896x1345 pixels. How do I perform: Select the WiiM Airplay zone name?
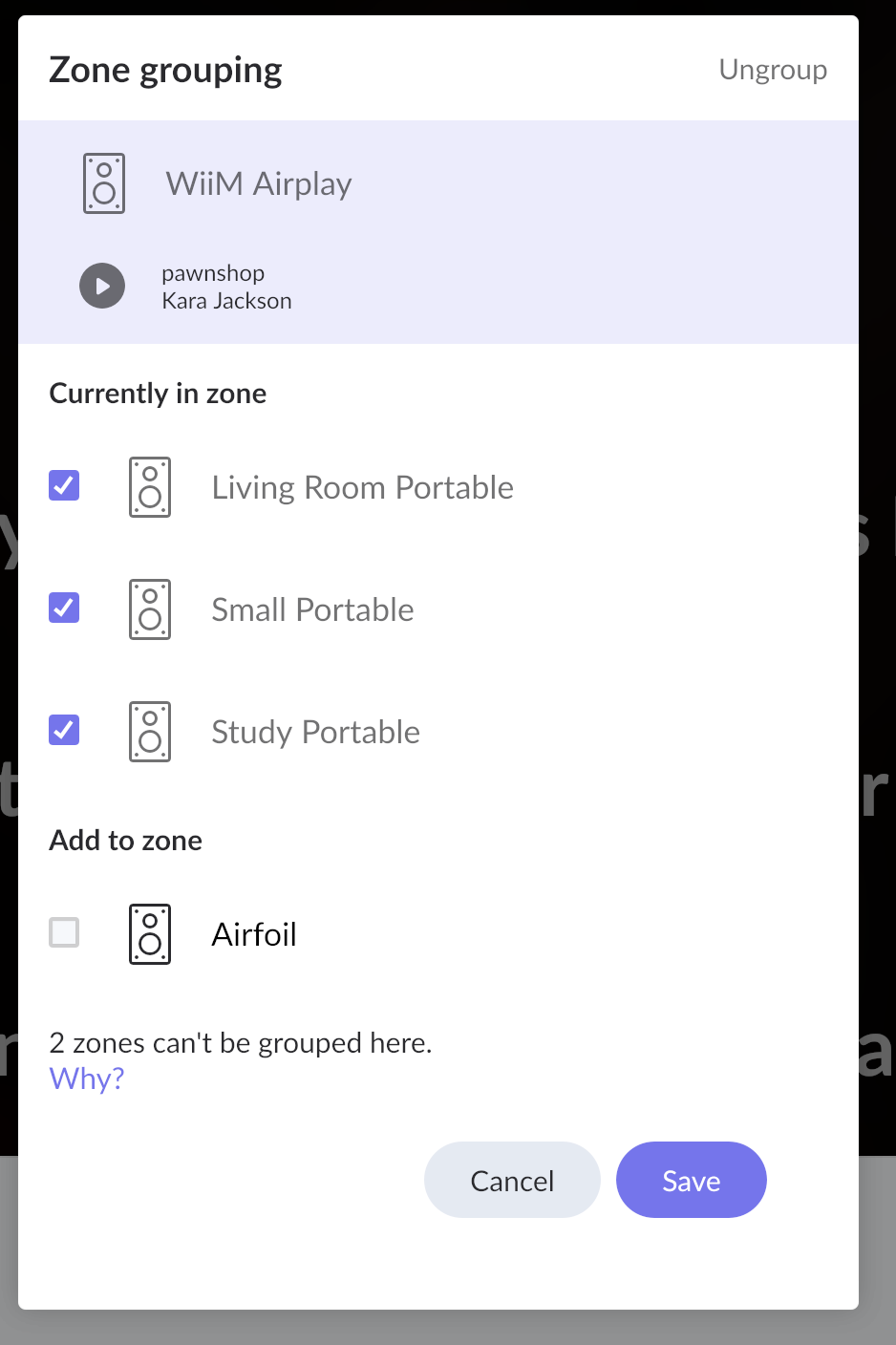[x=259, y=183]
